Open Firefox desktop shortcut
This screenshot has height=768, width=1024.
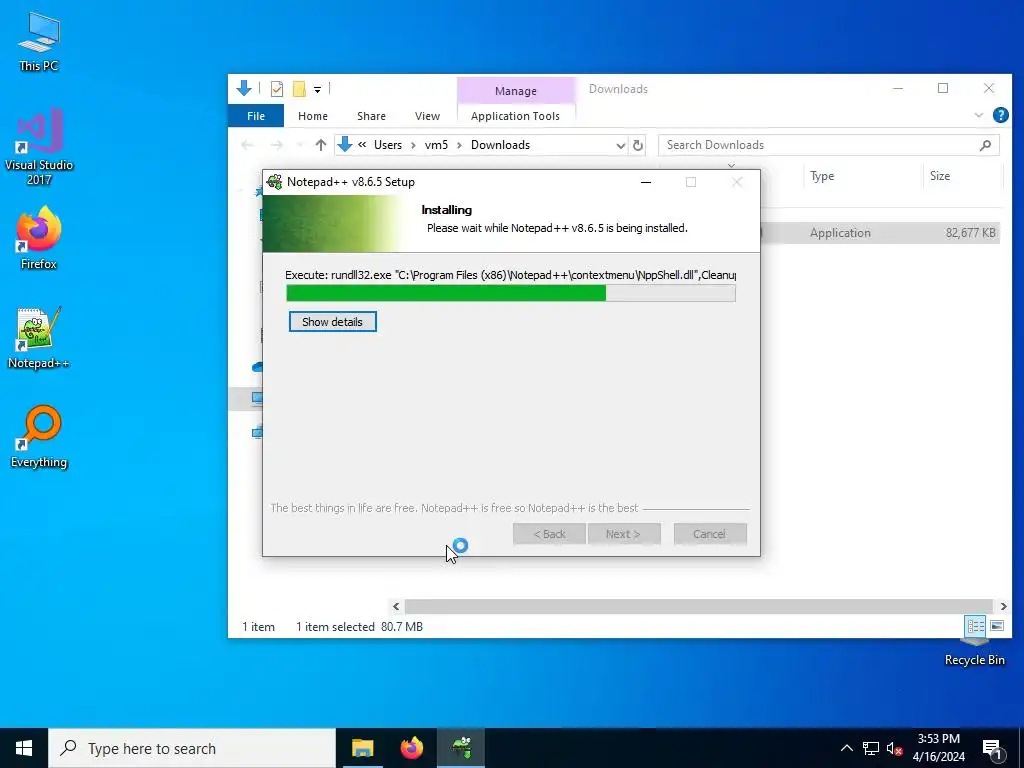39,238
